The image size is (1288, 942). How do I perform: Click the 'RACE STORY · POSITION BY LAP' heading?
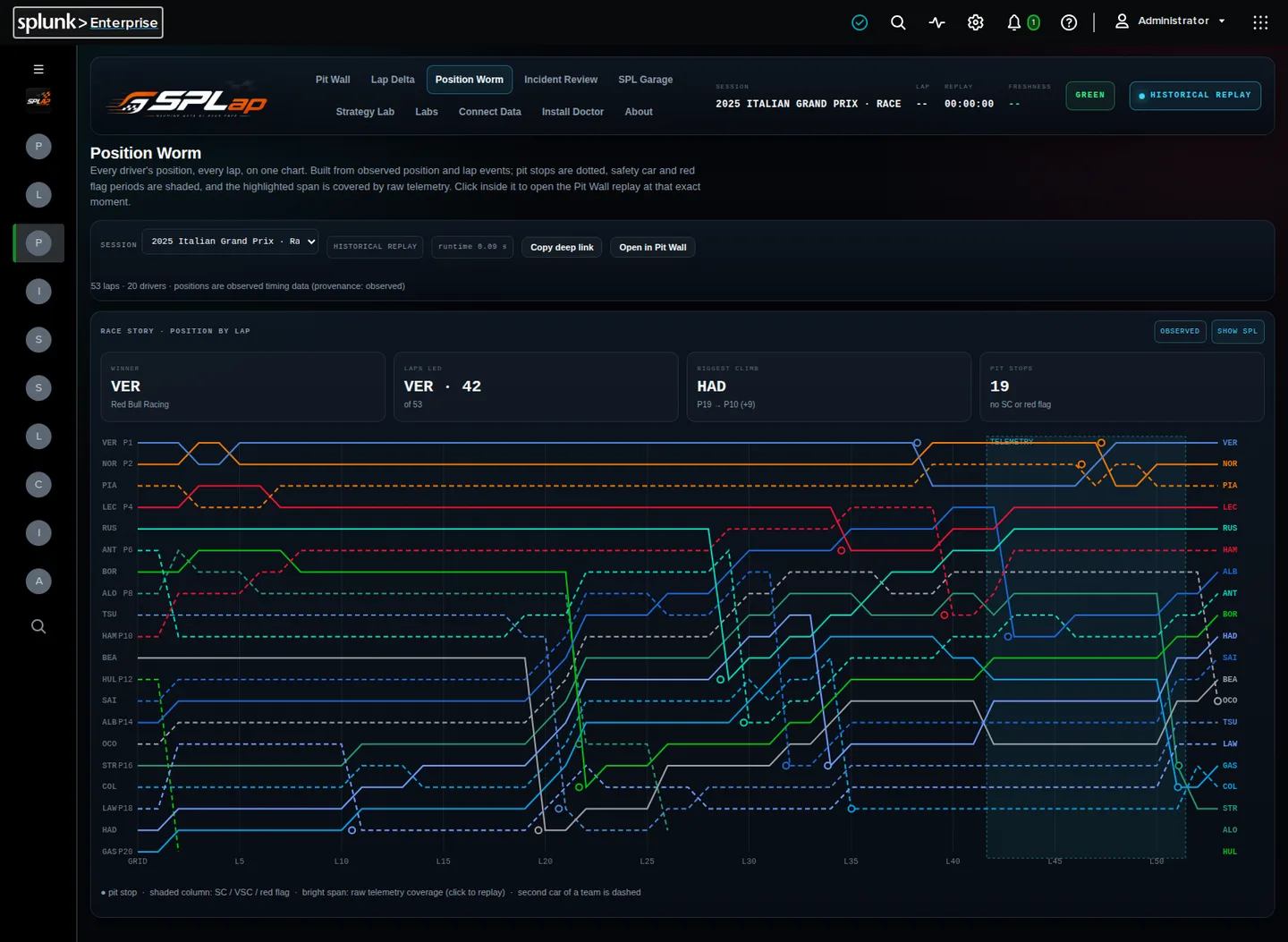[x=175, y=331]
